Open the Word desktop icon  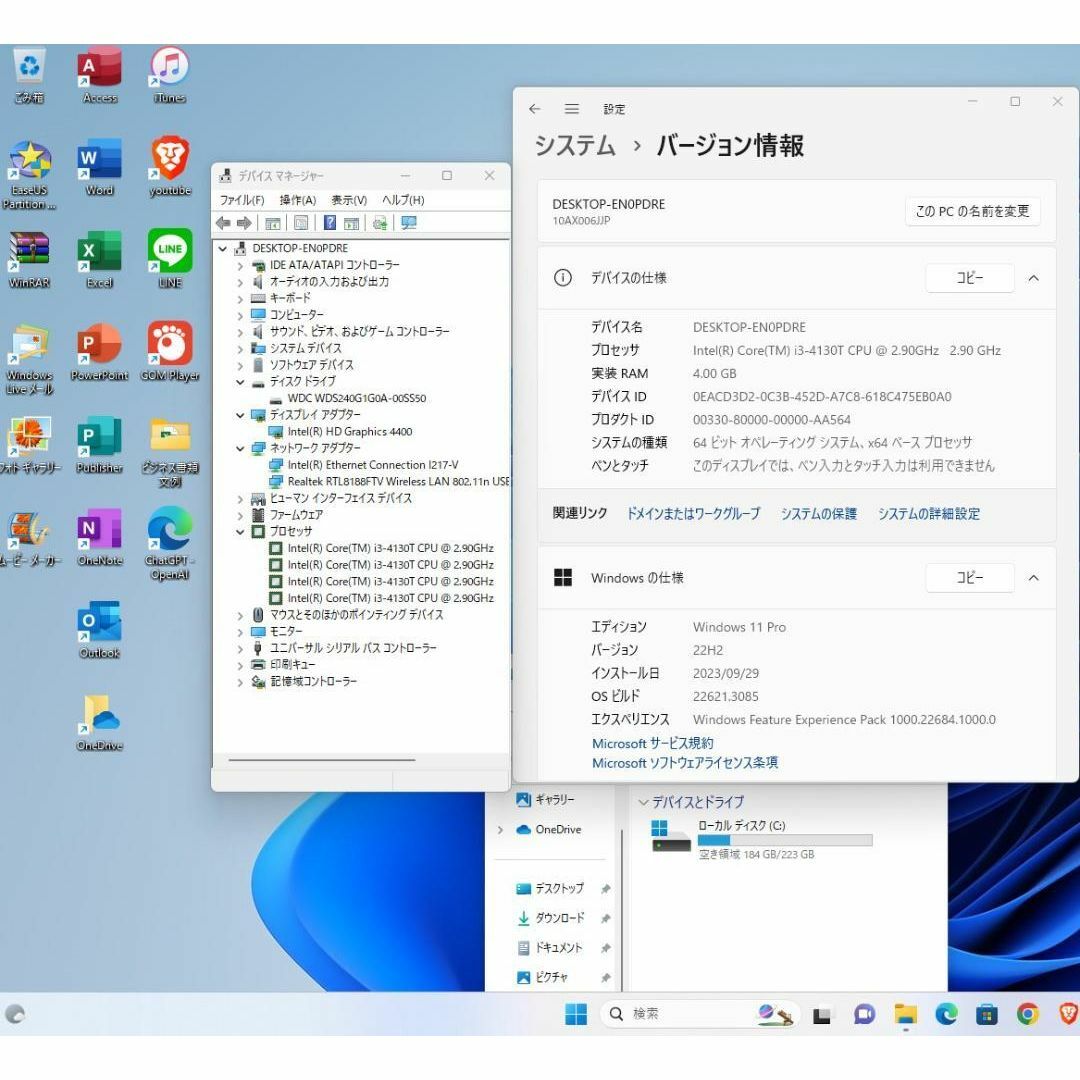coord(100,167)
